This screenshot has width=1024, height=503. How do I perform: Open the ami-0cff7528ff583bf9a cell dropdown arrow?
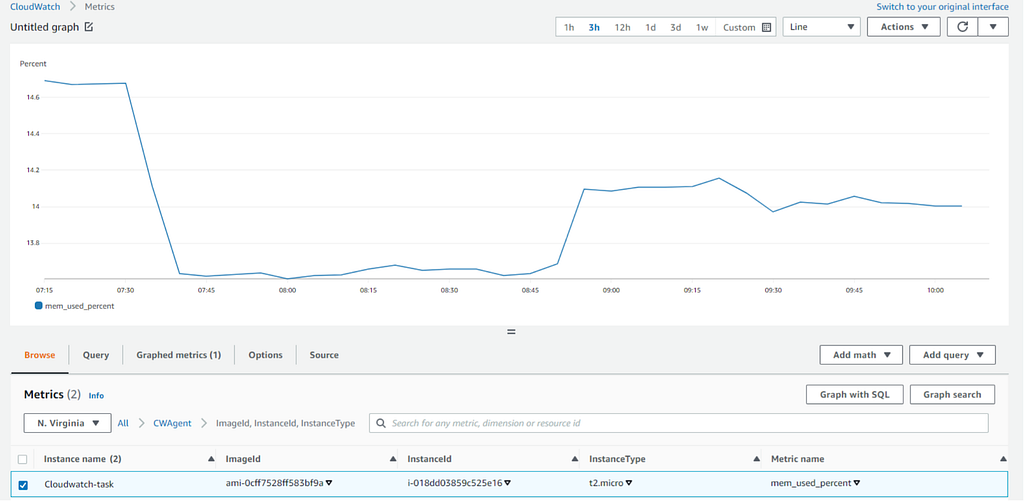pos(328,484)
